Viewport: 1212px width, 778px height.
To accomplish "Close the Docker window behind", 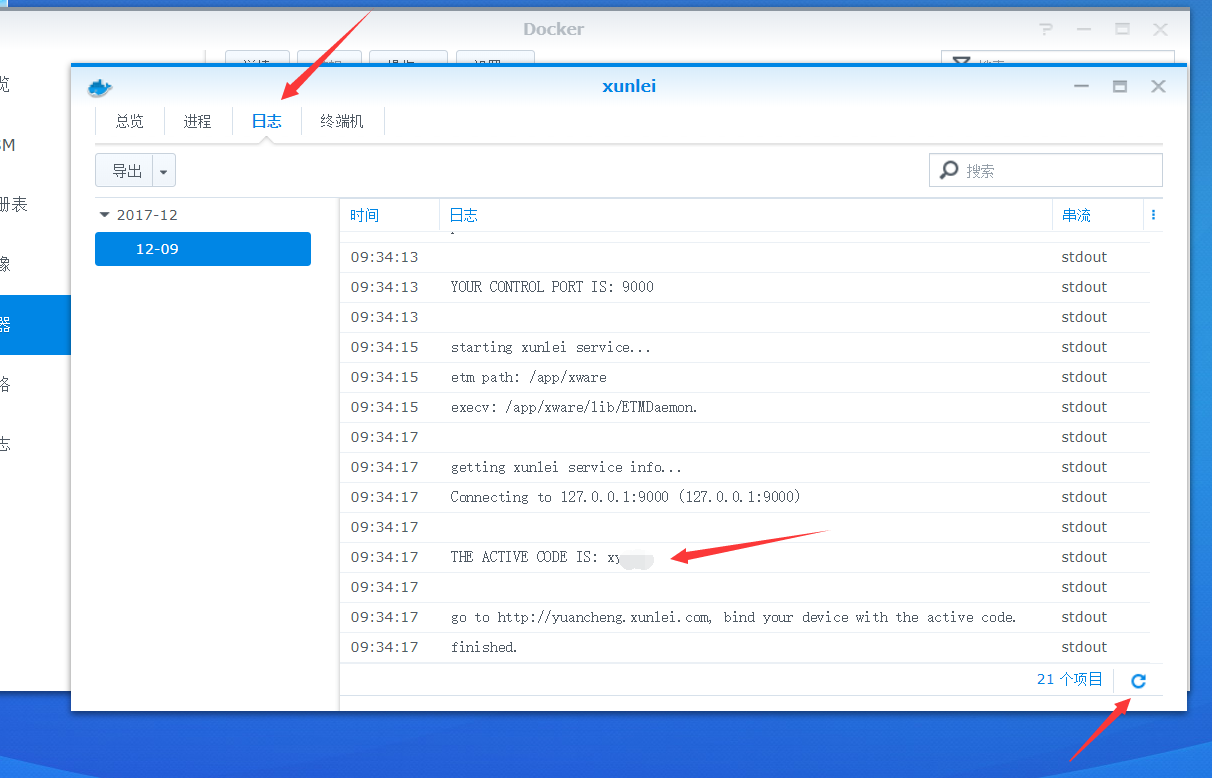I will point(1160,30).
